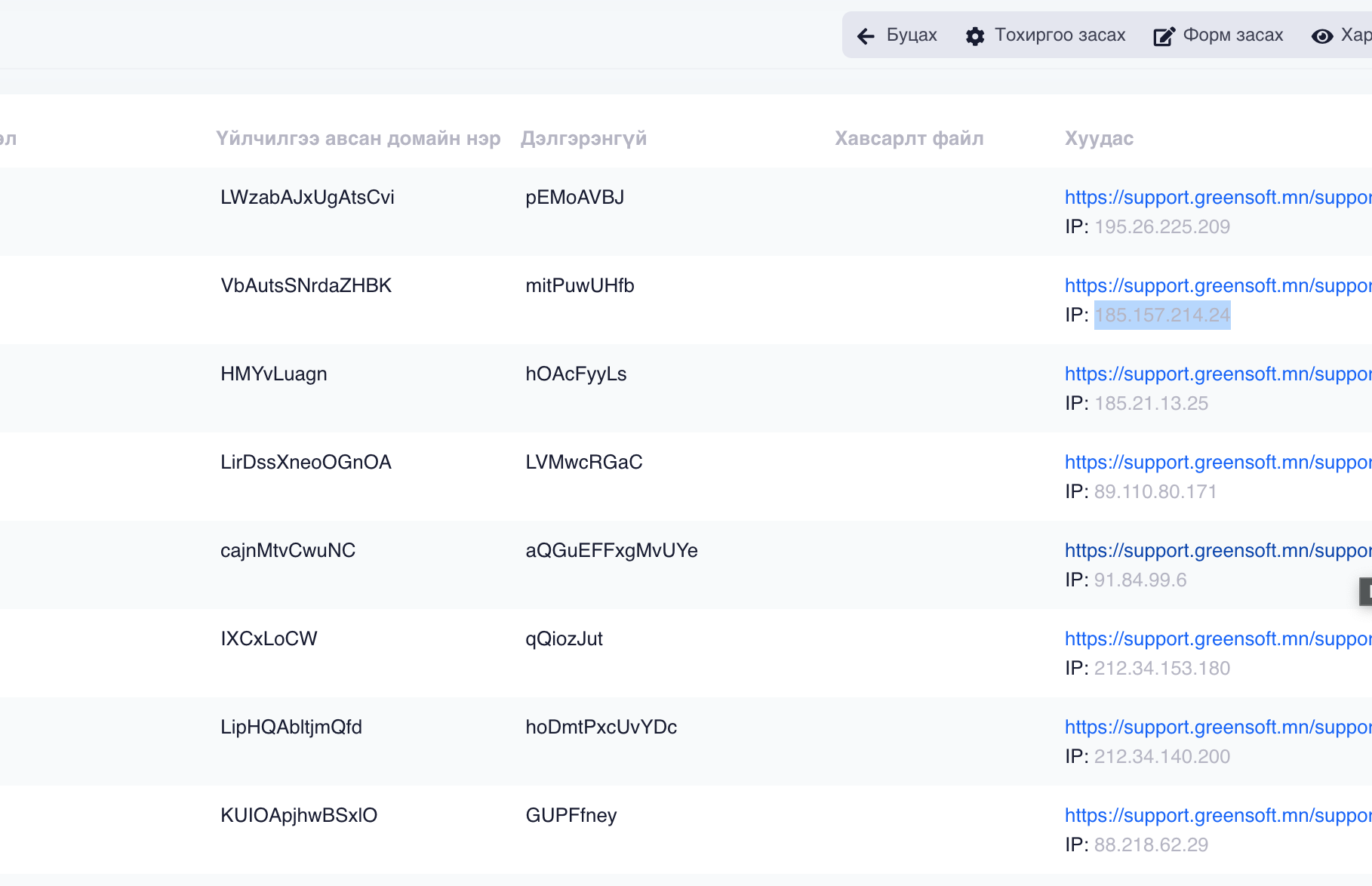Click the Дэлгэрэнгүй column header
The image size is (1372, 886).
(x=583, y=138)
